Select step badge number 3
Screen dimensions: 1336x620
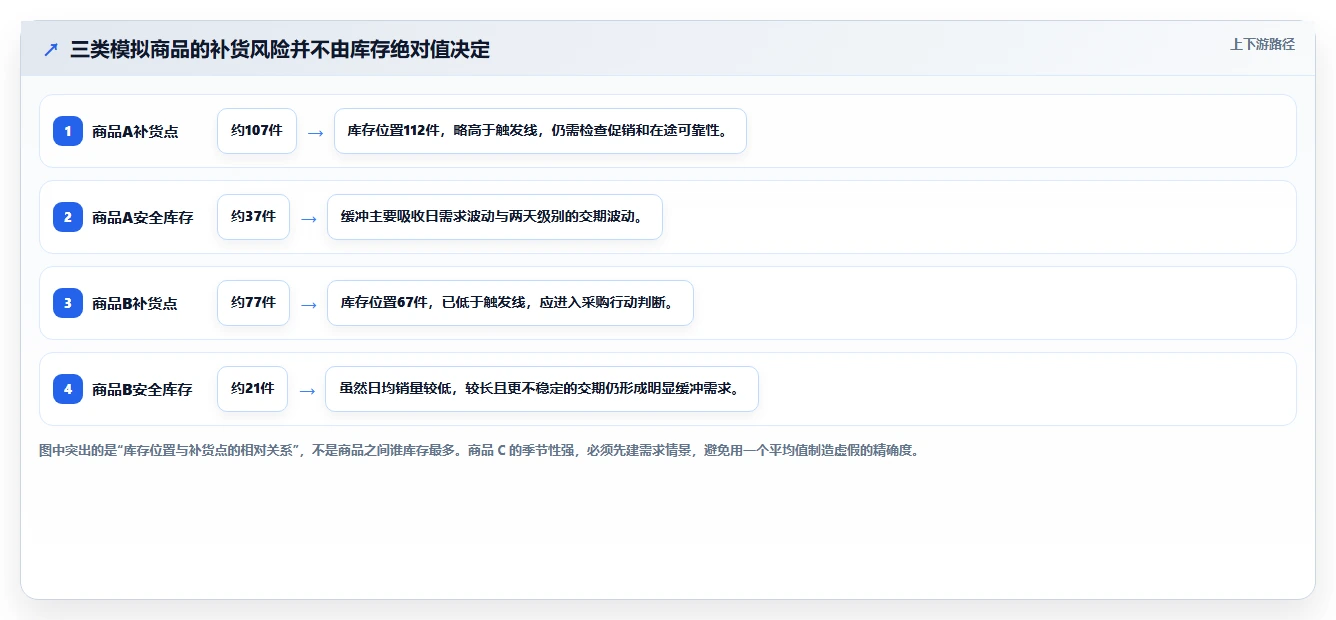(68, 302)
